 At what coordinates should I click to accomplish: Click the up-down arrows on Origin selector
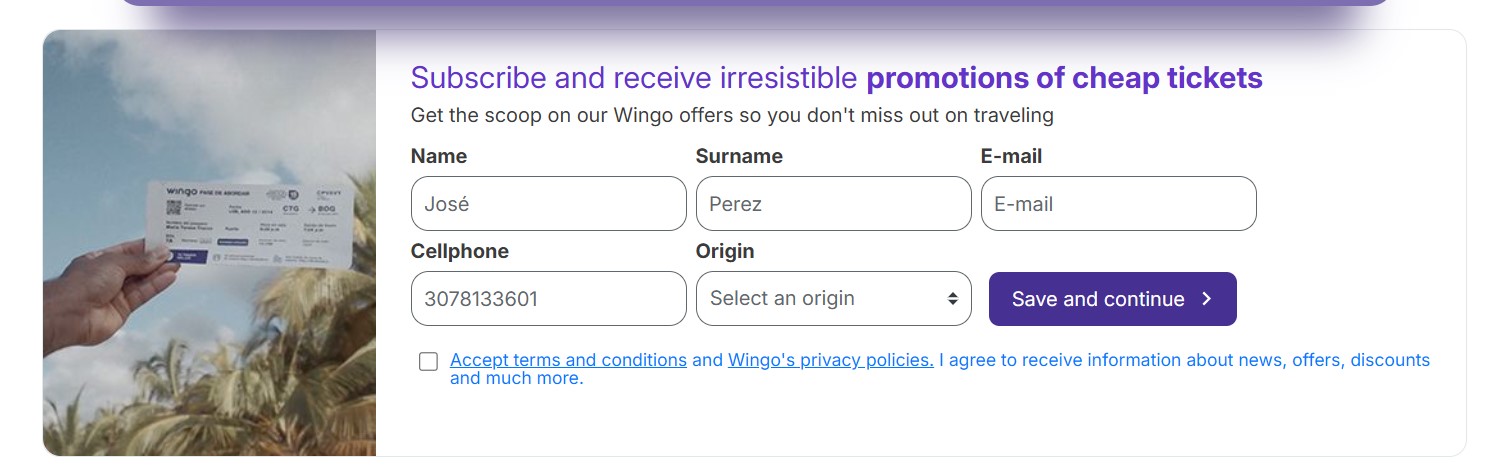pos(953,299)
